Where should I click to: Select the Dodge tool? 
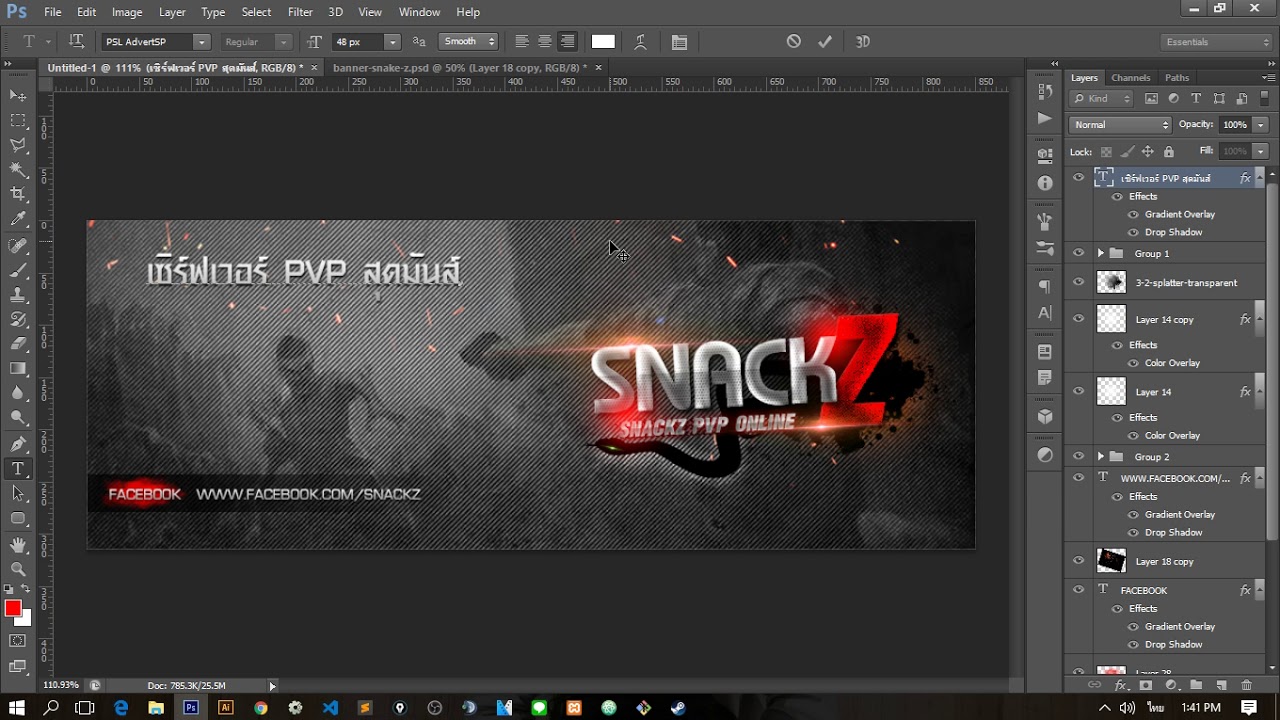[x=18, y=418]
